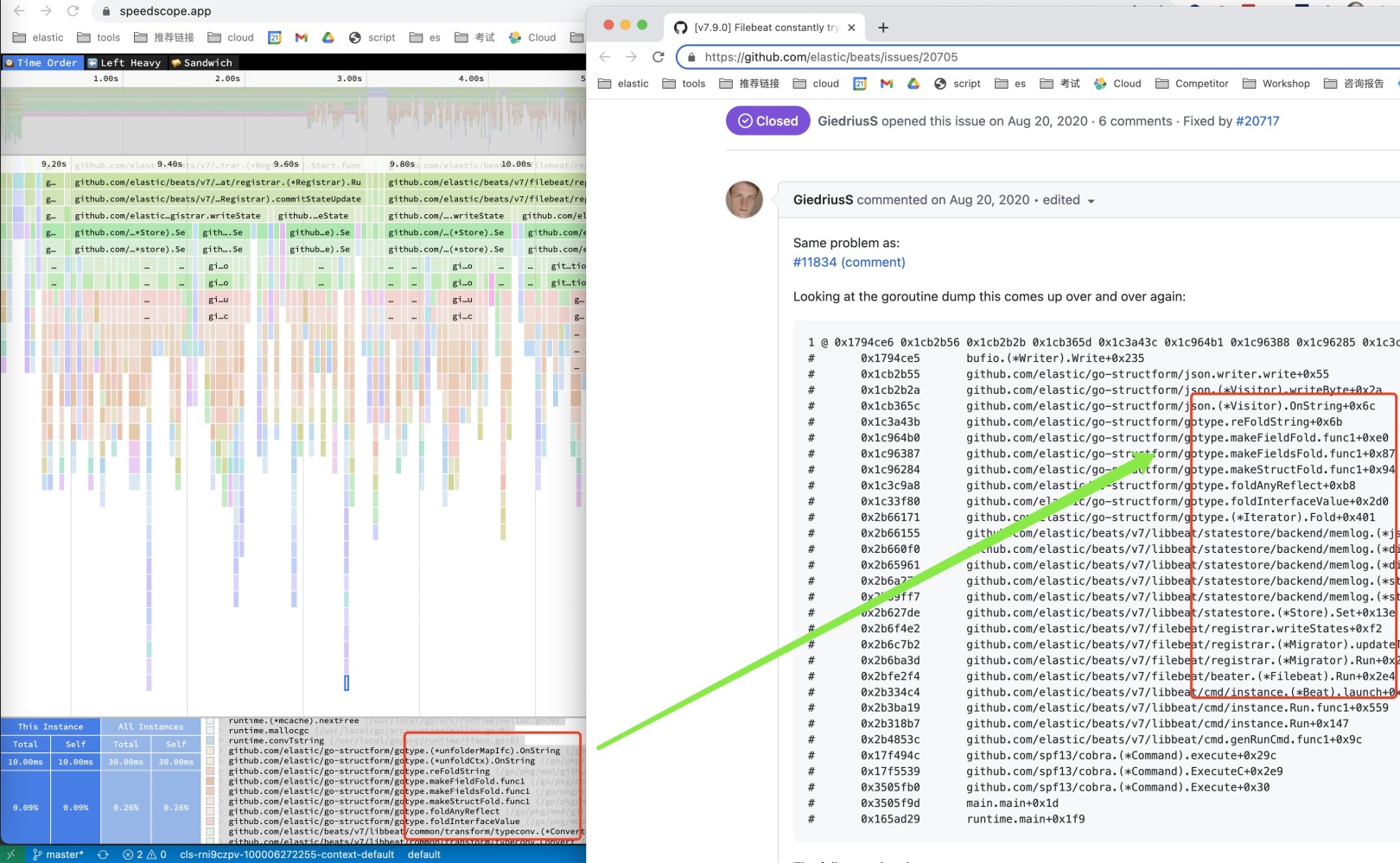This screenshot has height=863, width=1400.
Task: Open linked pull request #20717
Action: (x=1257, y=121)
